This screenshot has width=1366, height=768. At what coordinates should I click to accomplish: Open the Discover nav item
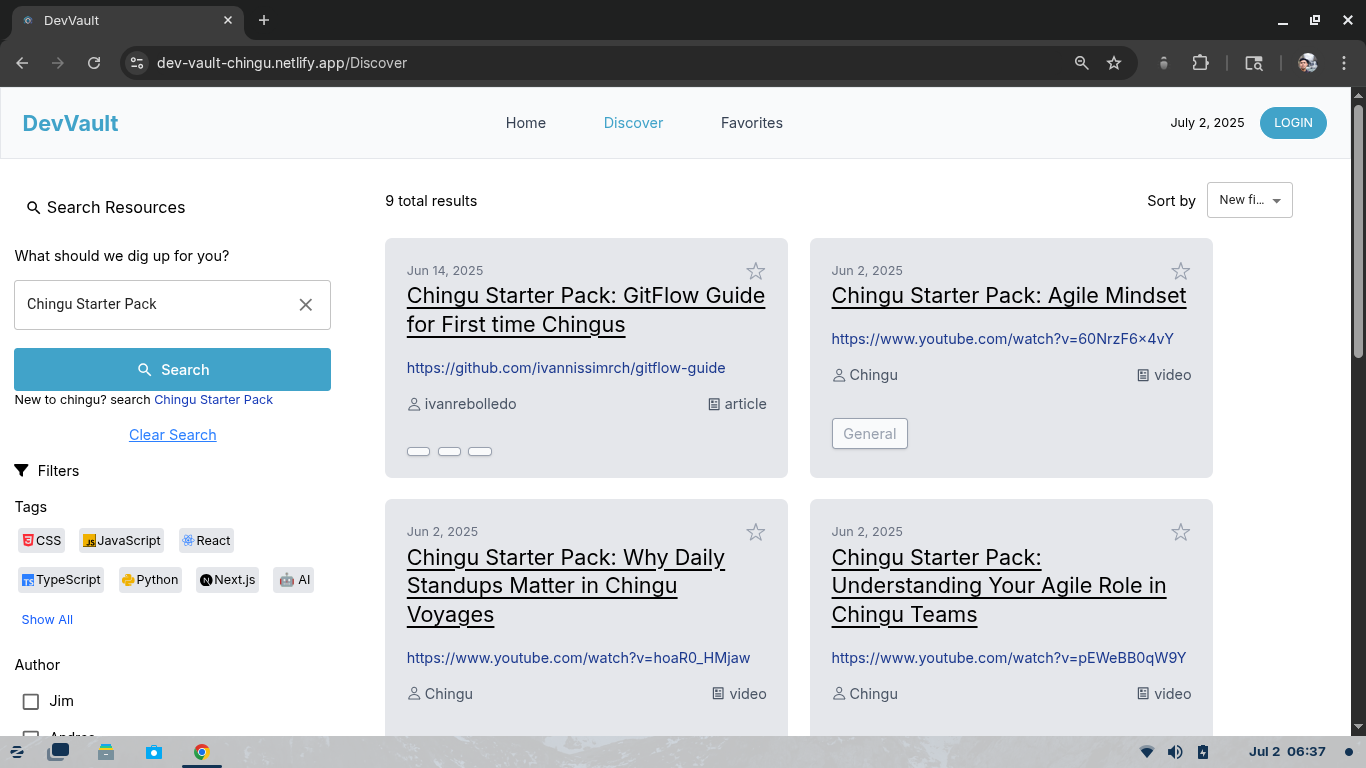[x=633, y=123]
